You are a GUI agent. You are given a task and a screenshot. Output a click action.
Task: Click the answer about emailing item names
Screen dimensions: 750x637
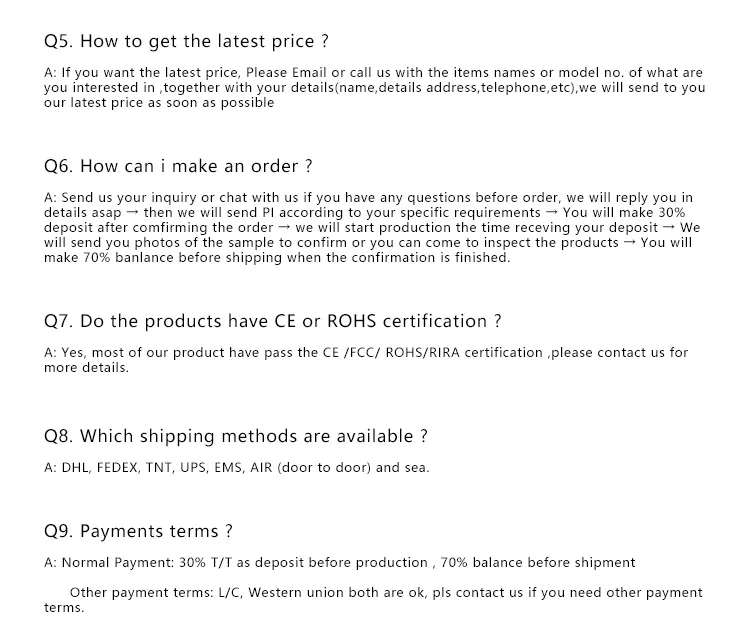375,88
